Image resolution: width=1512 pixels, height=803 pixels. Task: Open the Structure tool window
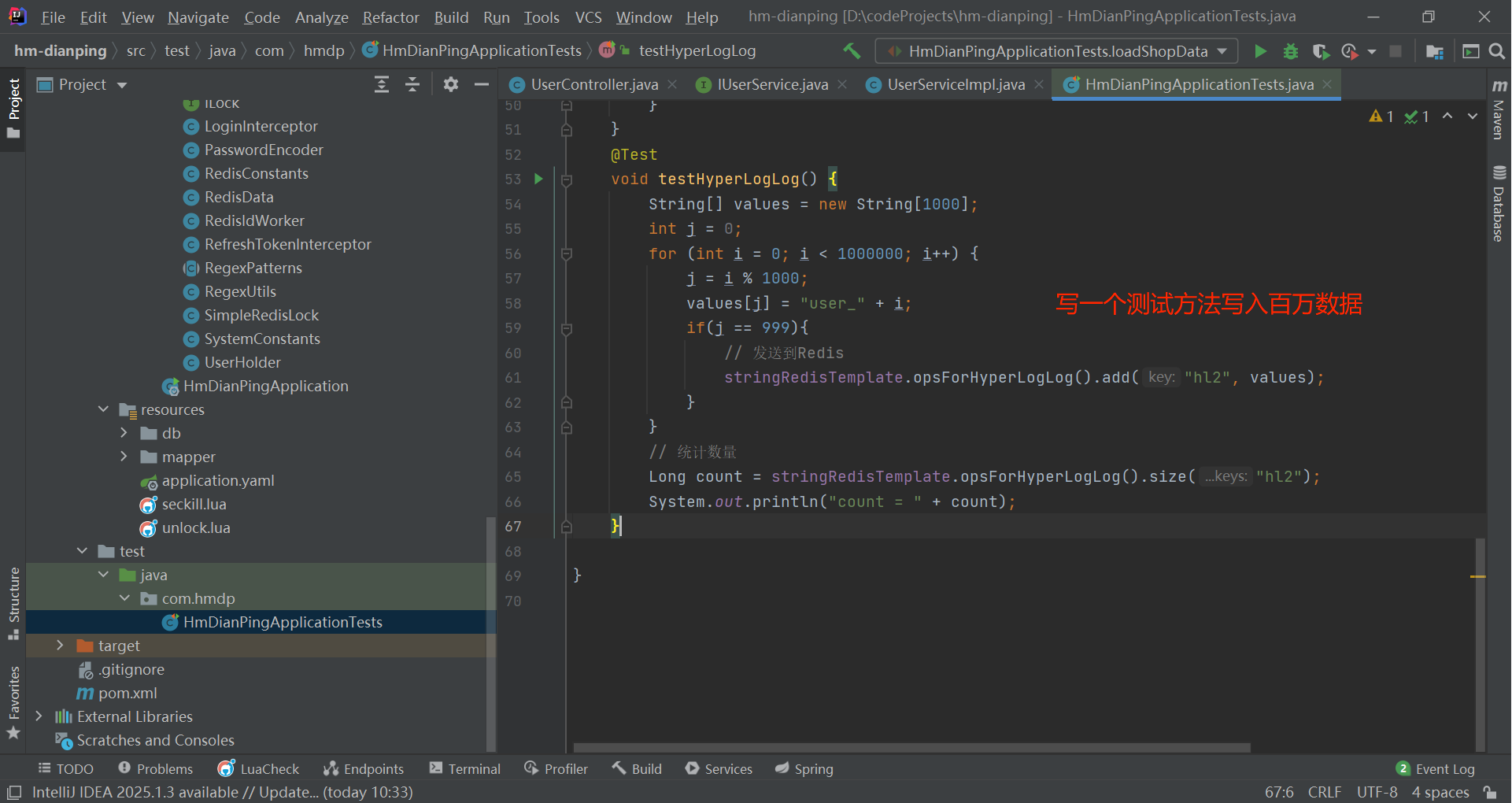(x=13, y=604)
